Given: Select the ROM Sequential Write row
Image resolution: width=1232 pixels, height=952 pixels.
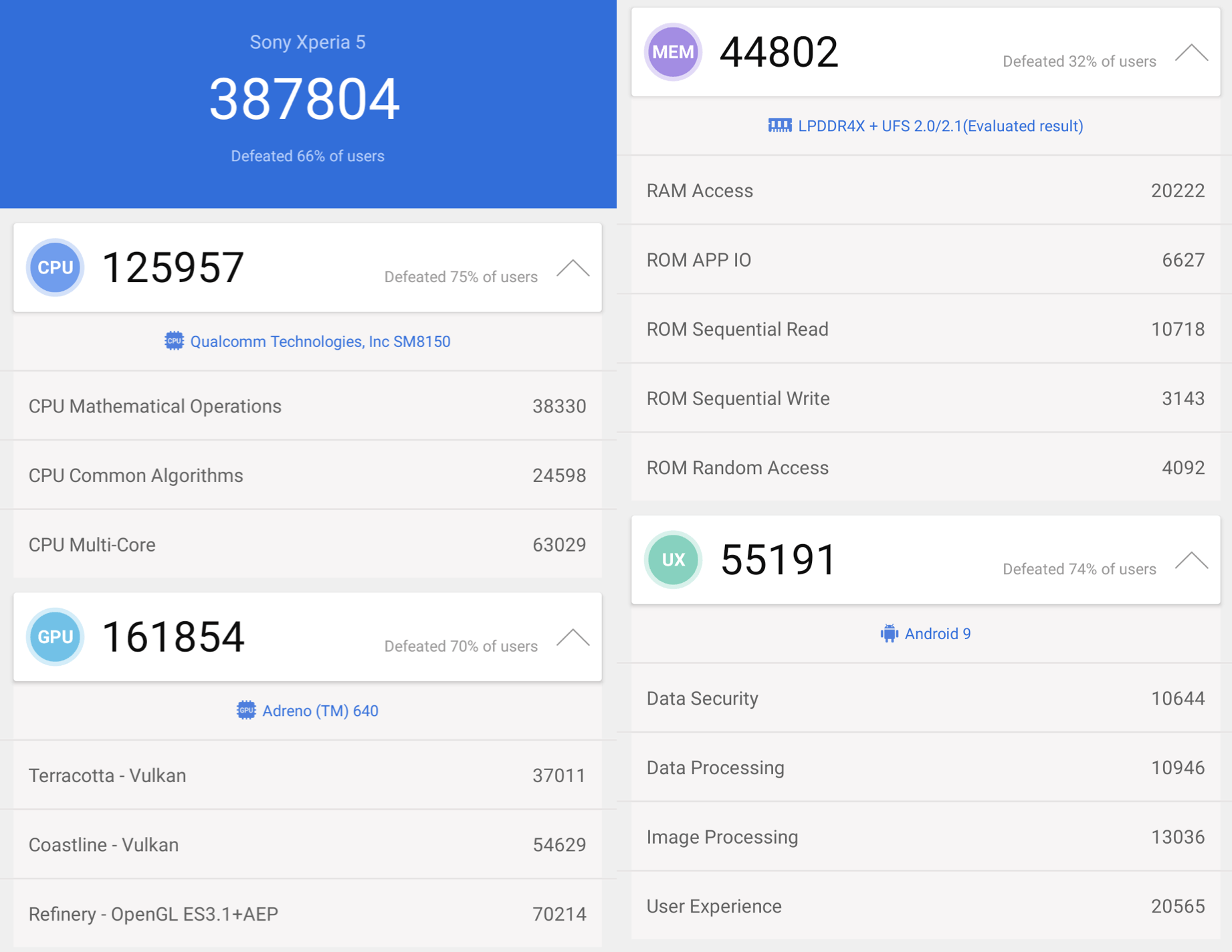Looking at the screenshot, I should pos(926,398).
